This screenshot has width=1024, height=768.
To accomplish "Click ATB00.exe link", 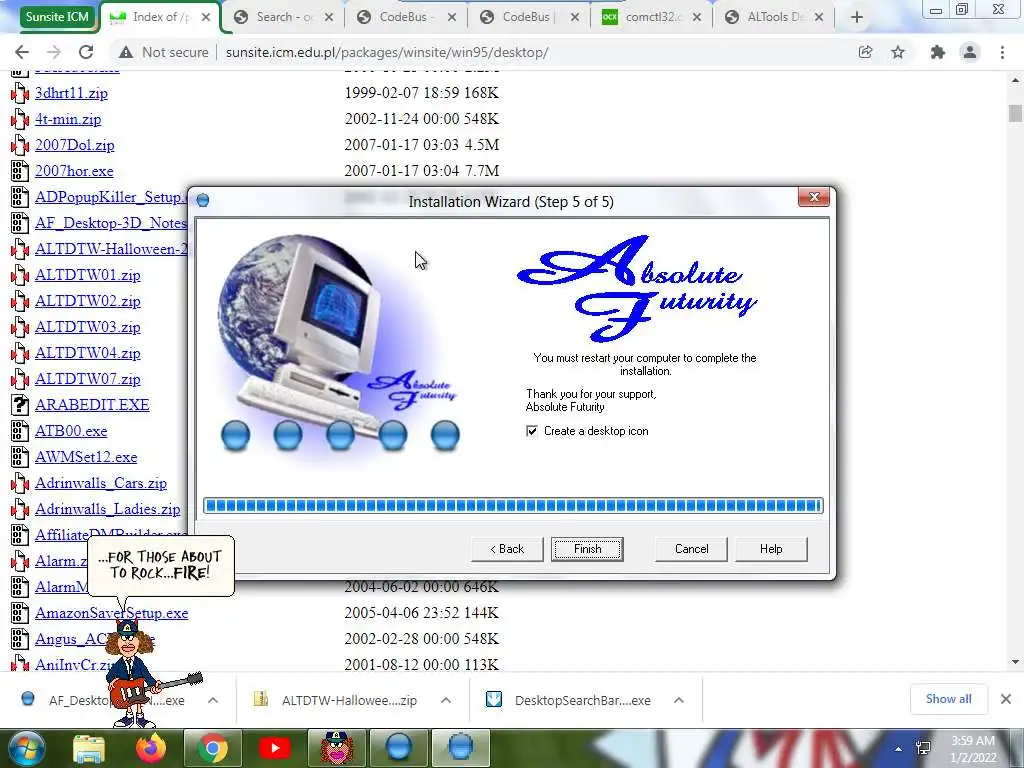I will point(71,431).
